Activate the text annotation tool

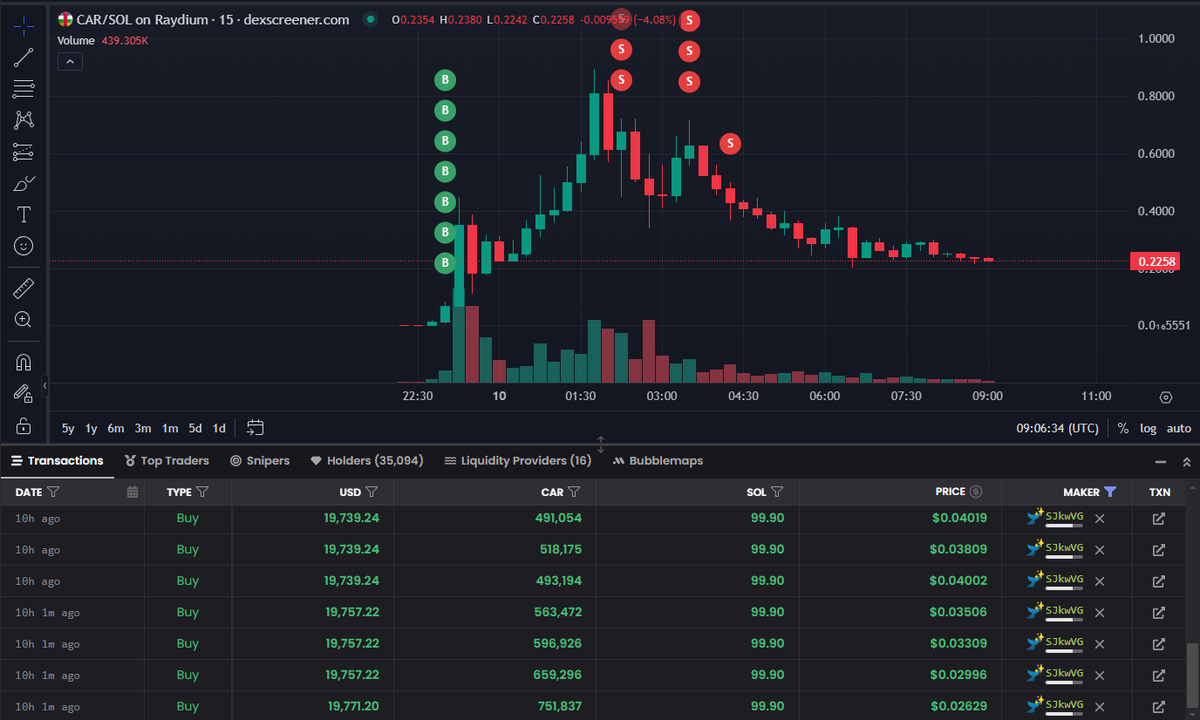point(22,214)
